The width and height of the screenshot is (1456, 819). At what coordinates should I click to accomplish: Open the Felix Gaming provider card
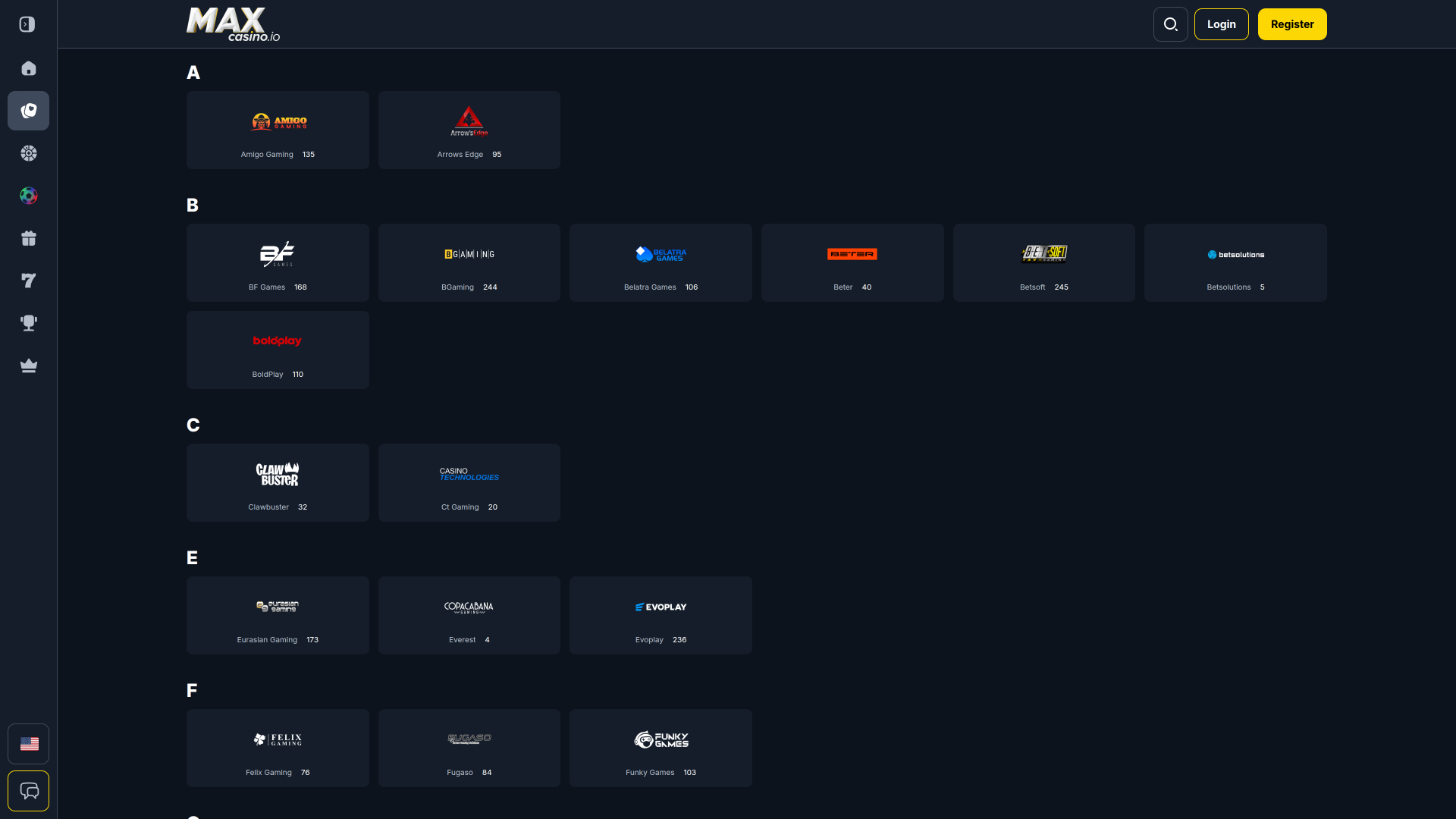[x=278, y=748]
